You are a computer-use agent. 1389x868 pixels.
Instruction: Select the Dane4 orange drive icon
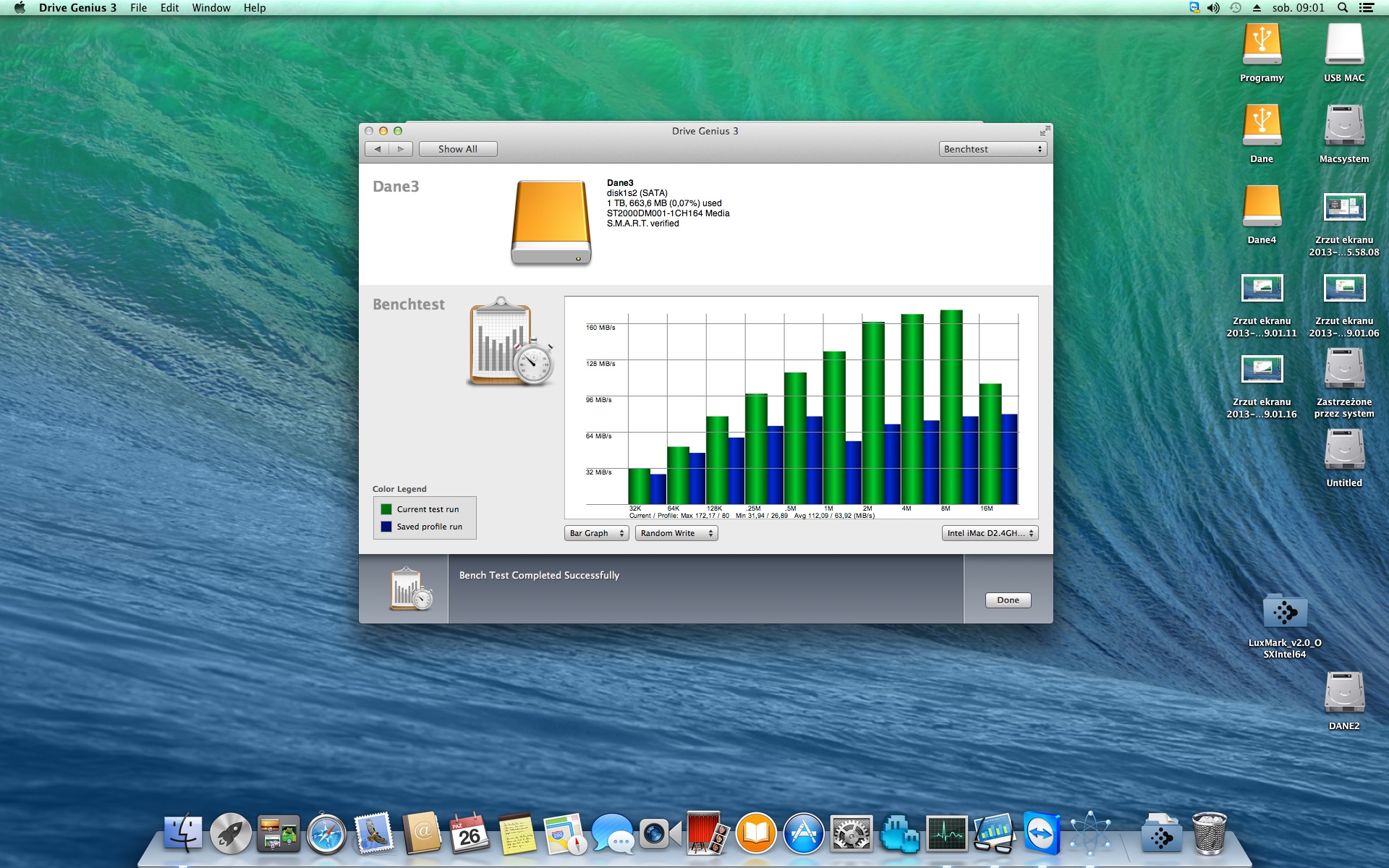tap(1262, 207)
